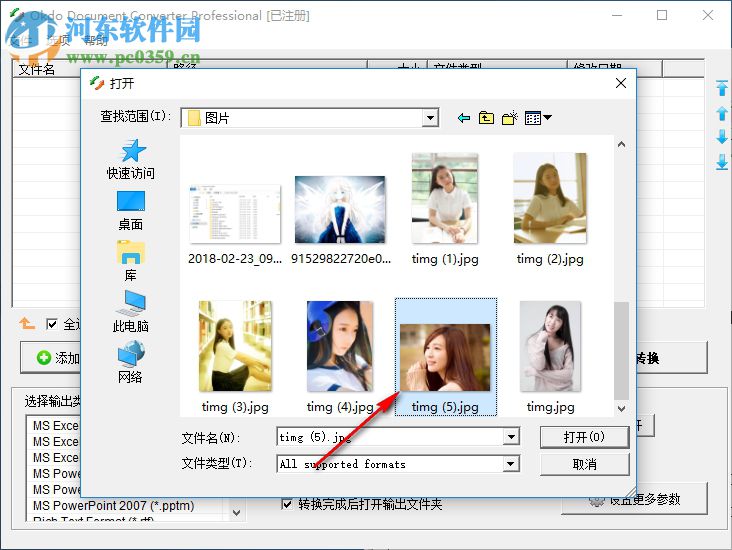Viewport: 732px width, 550px height.
Task: Click the File name (文件名) column header
Action: coord(47,69)
